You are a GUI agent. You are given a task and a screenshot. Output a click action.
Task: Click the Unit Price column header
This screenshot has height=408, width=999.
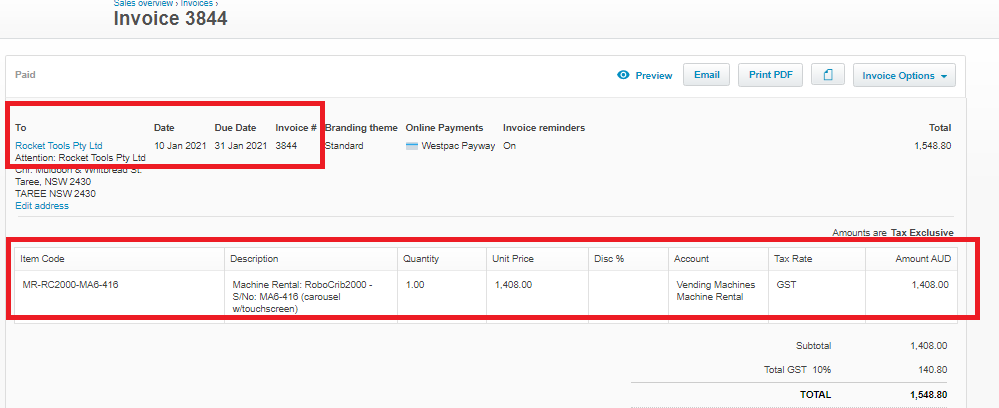pos(538,259)
